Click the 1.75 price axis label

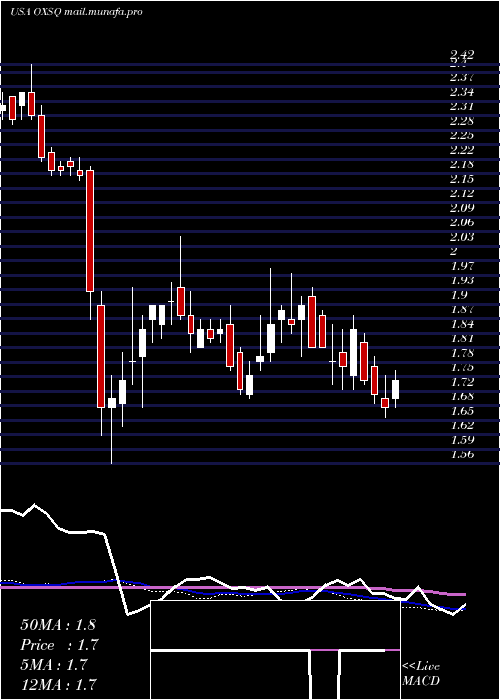point(462,367)
